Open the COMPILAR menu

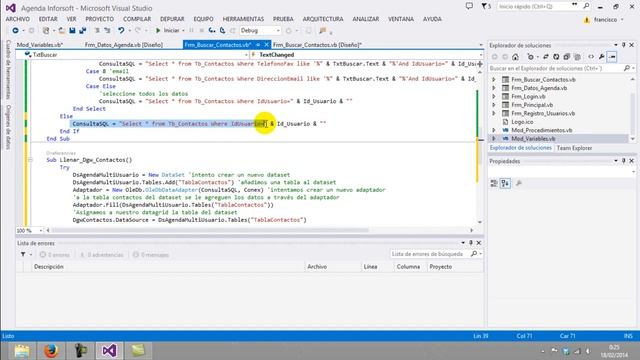click(137, 19)
